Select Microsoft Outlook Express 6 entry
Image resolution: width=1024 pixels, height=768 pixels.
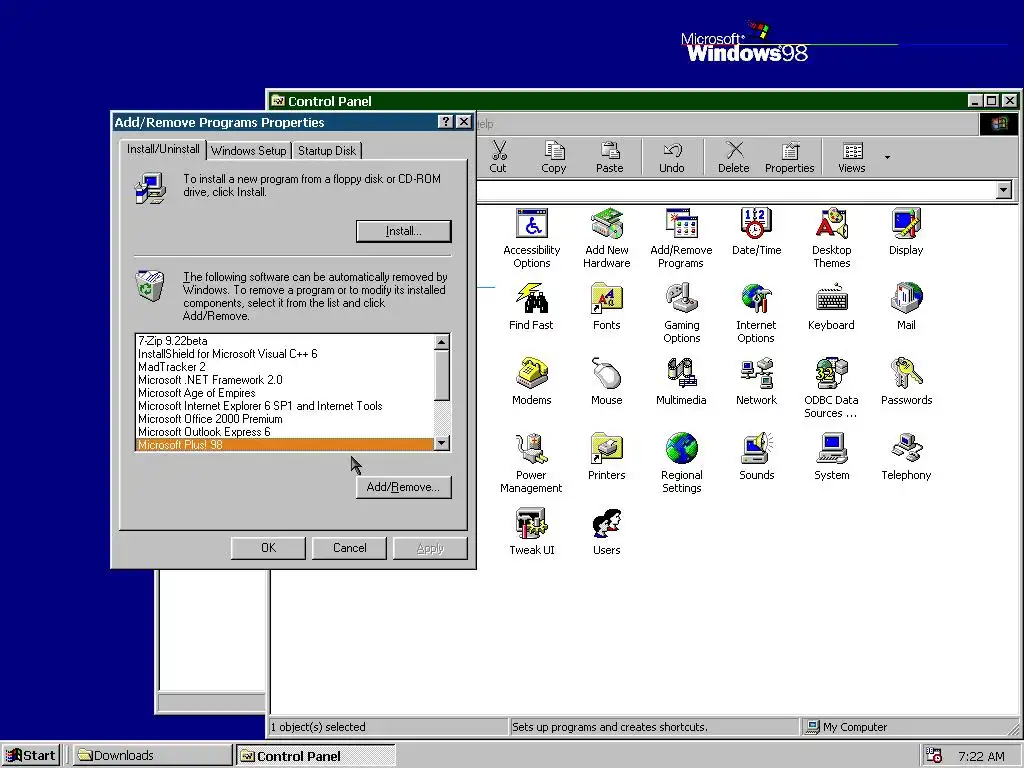[284, 432]
